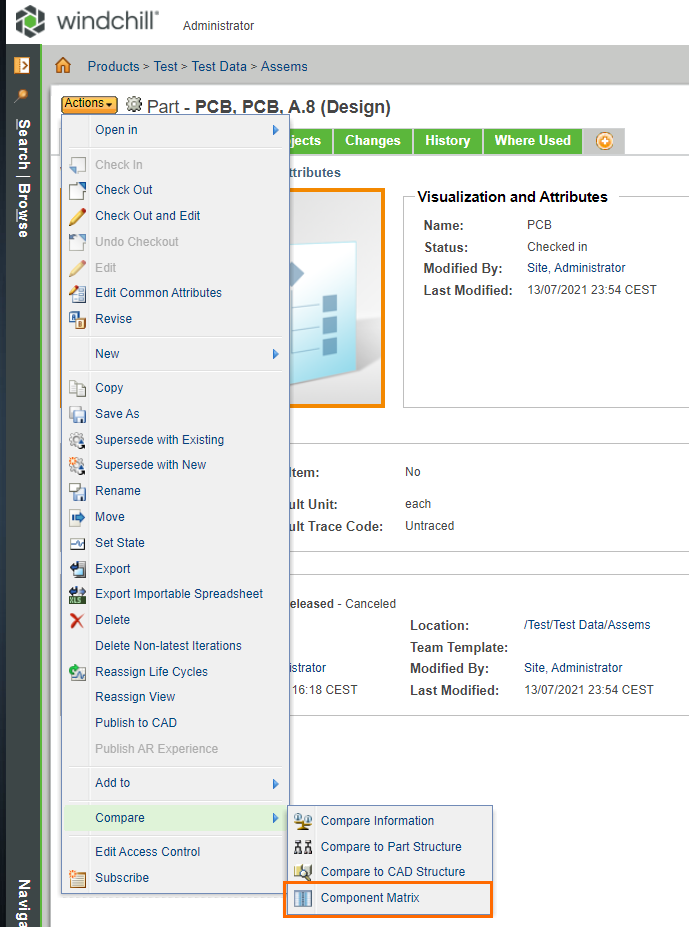Viewport: 689px width, 927px height.
Task: Click the pencil icon for Check Out and Edit
Action: pos(77,216)
